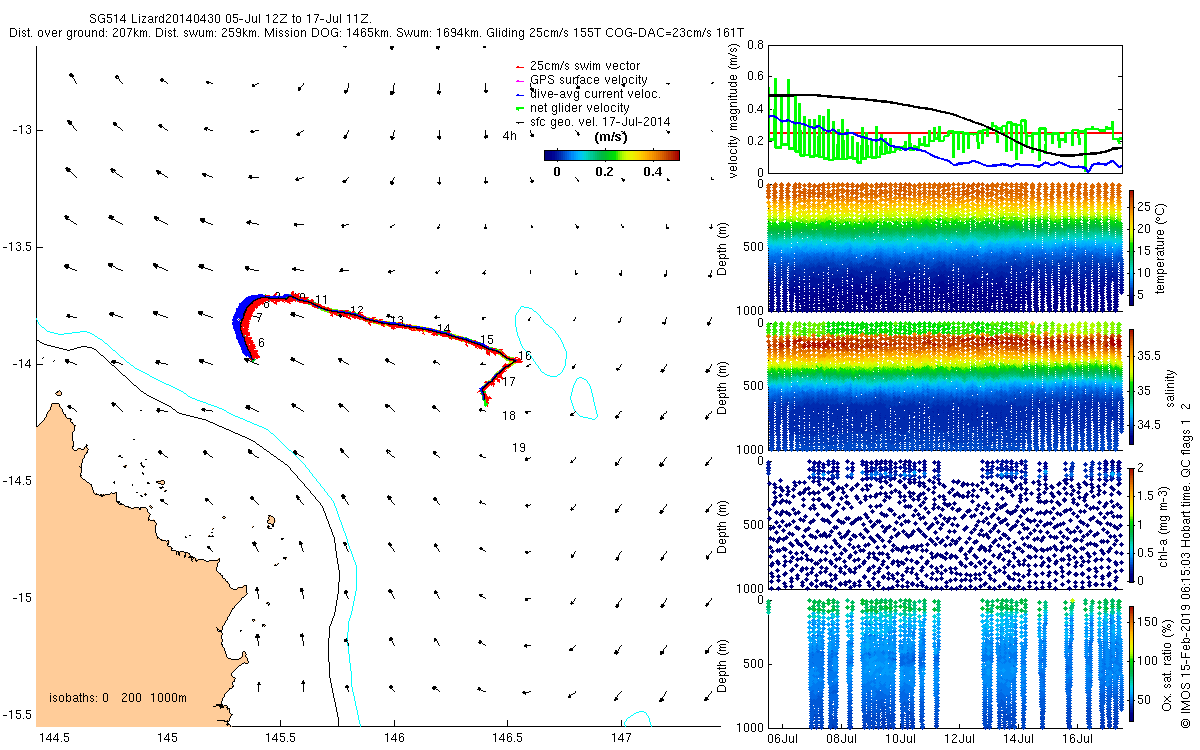Click the temperature colorbar
1200x750 pixels.
pyautogui.click(x=1133, y=248)
